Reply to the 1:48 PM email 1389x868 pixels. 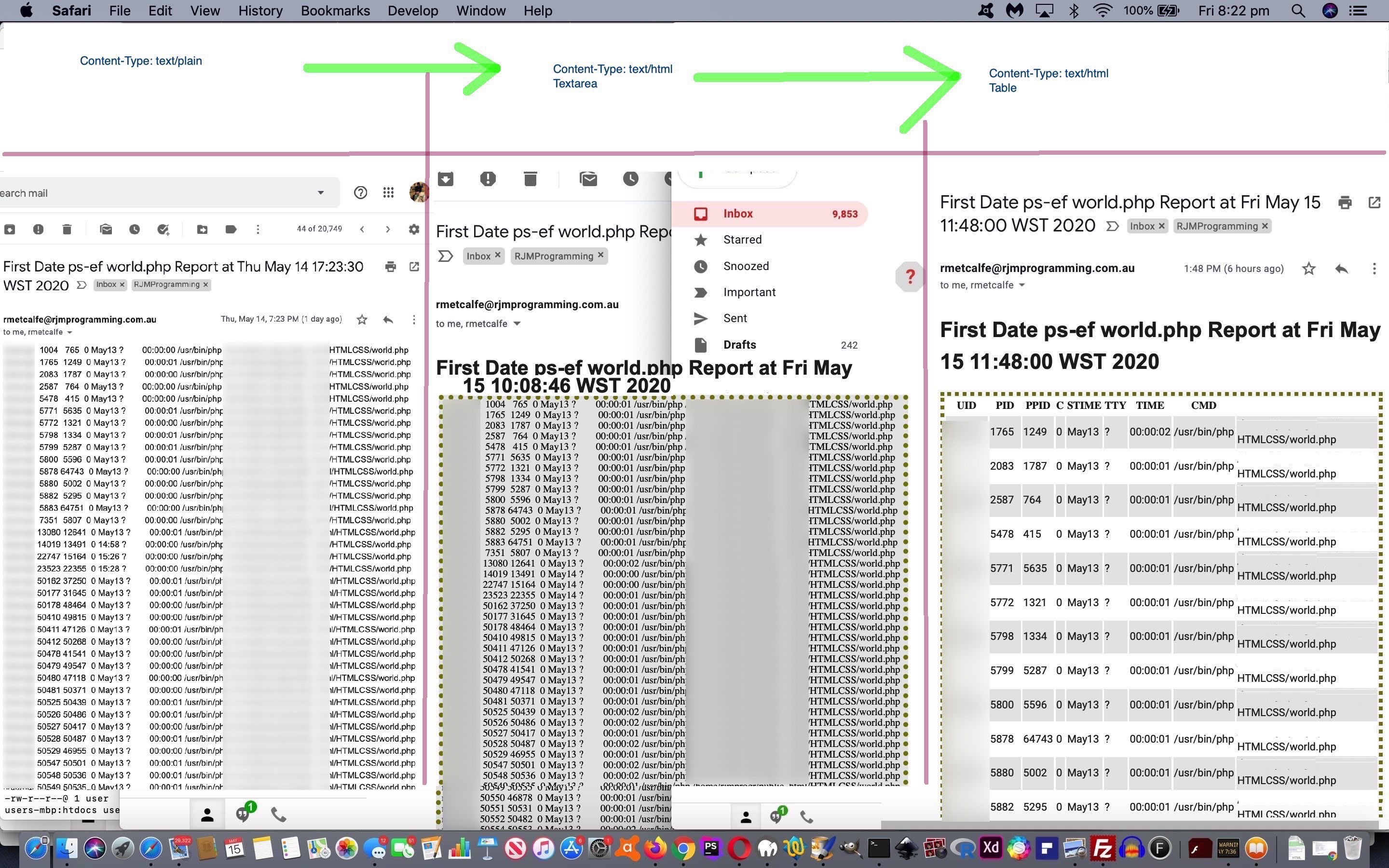(1341, 269)
